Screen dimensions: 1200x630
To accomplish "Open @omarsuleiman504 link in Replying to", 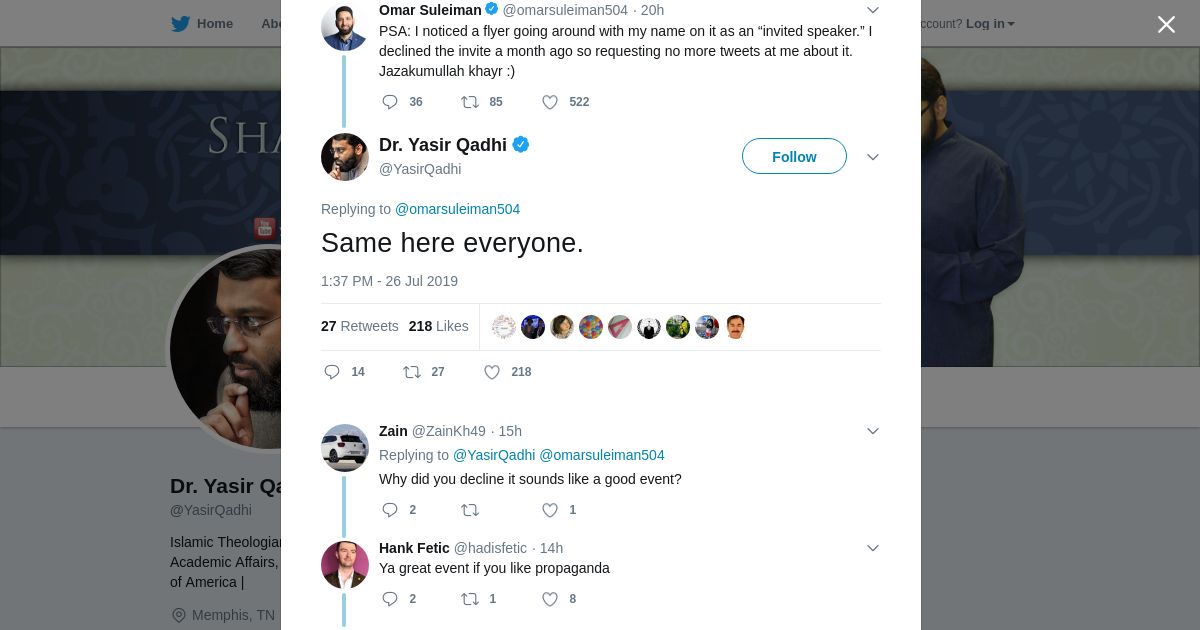I will [457, 209].
